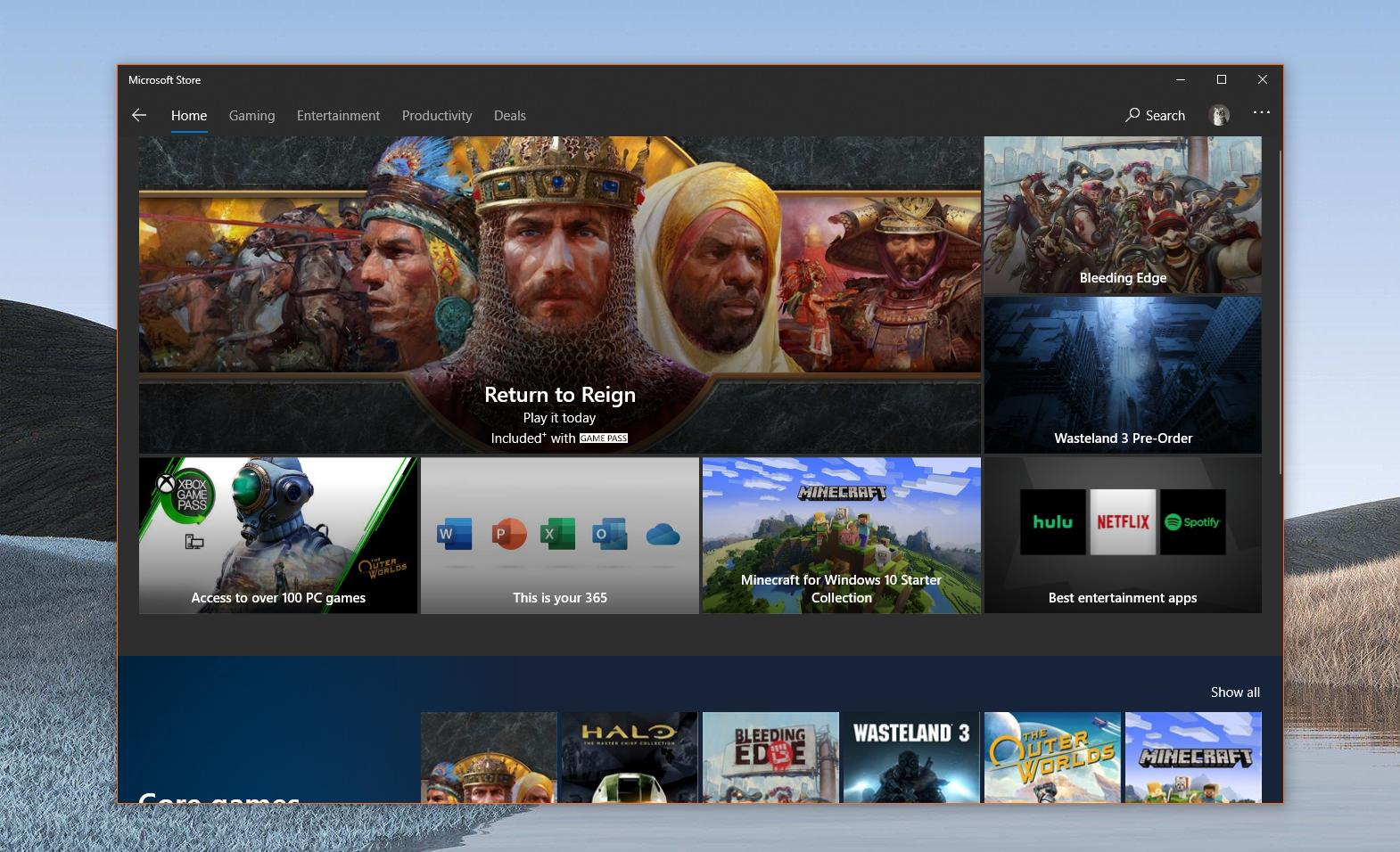Image resolution: width=1400 pixels, height=852 pixels.
Task: Click the Outlook icon
Action: click(x=610, y=534)
